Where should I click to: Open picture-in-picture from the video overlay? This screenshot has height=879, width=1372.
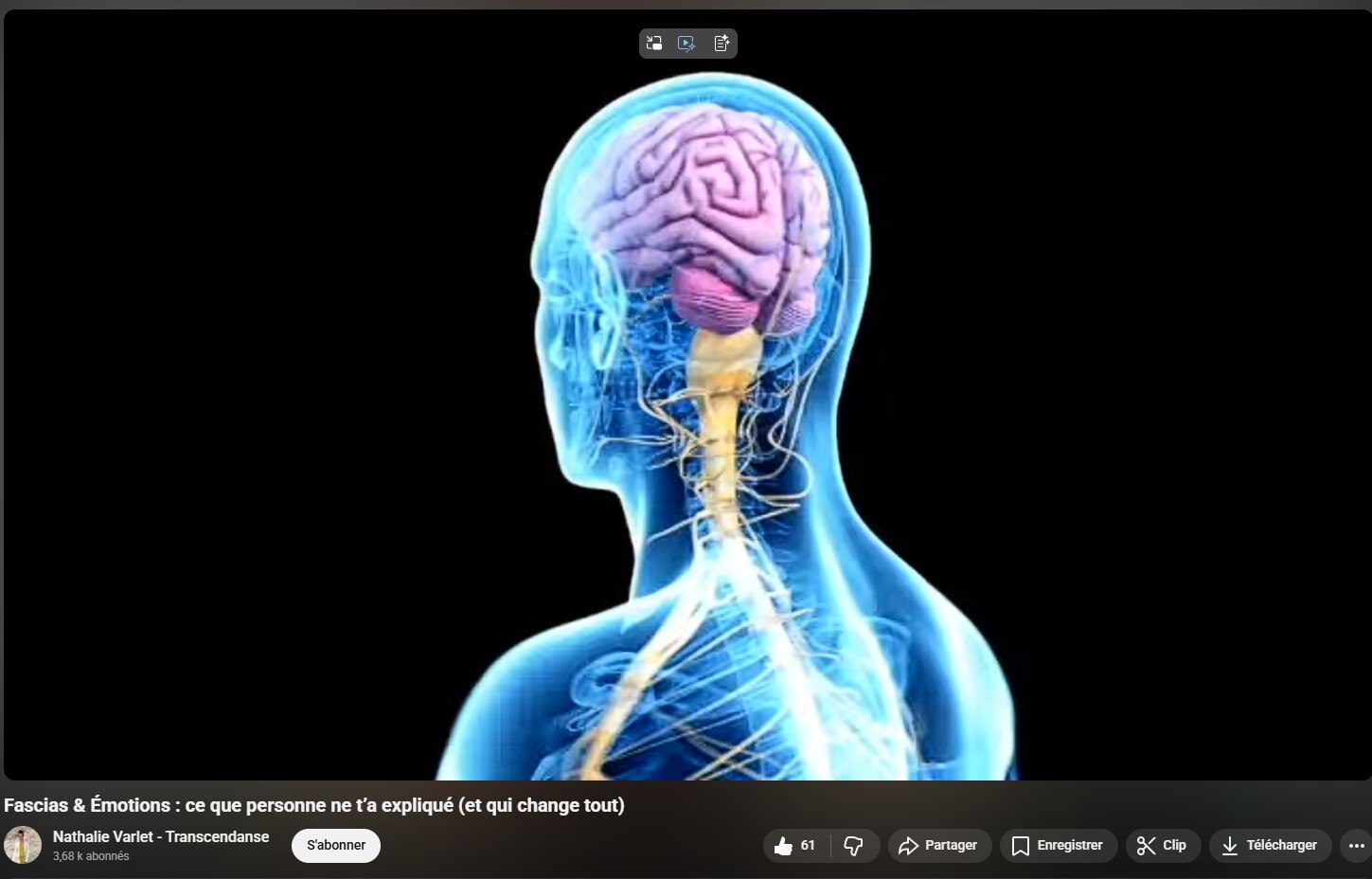click(x=654, y=43)
